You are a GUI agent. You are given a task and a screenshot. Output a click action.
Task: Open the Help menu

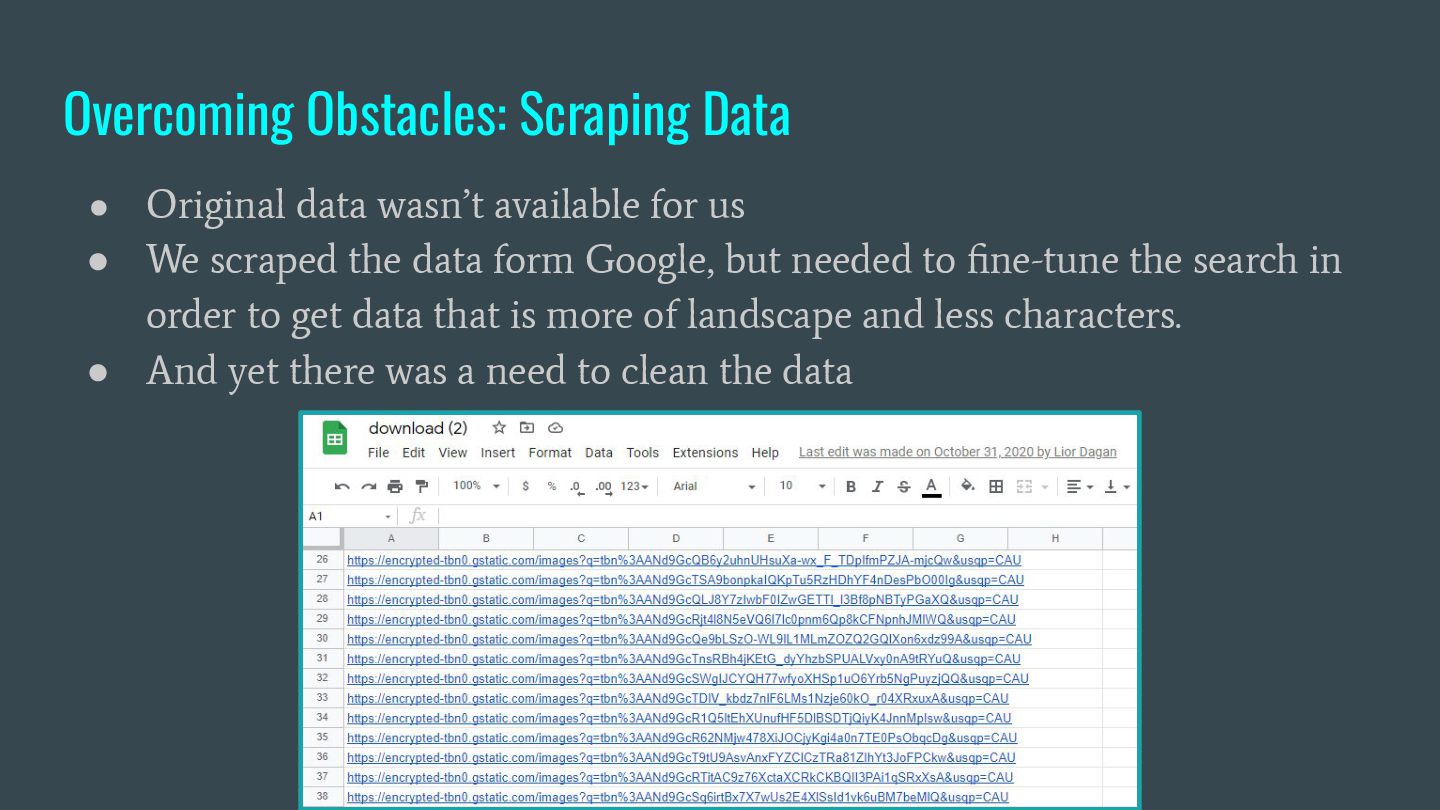[765, 453]
